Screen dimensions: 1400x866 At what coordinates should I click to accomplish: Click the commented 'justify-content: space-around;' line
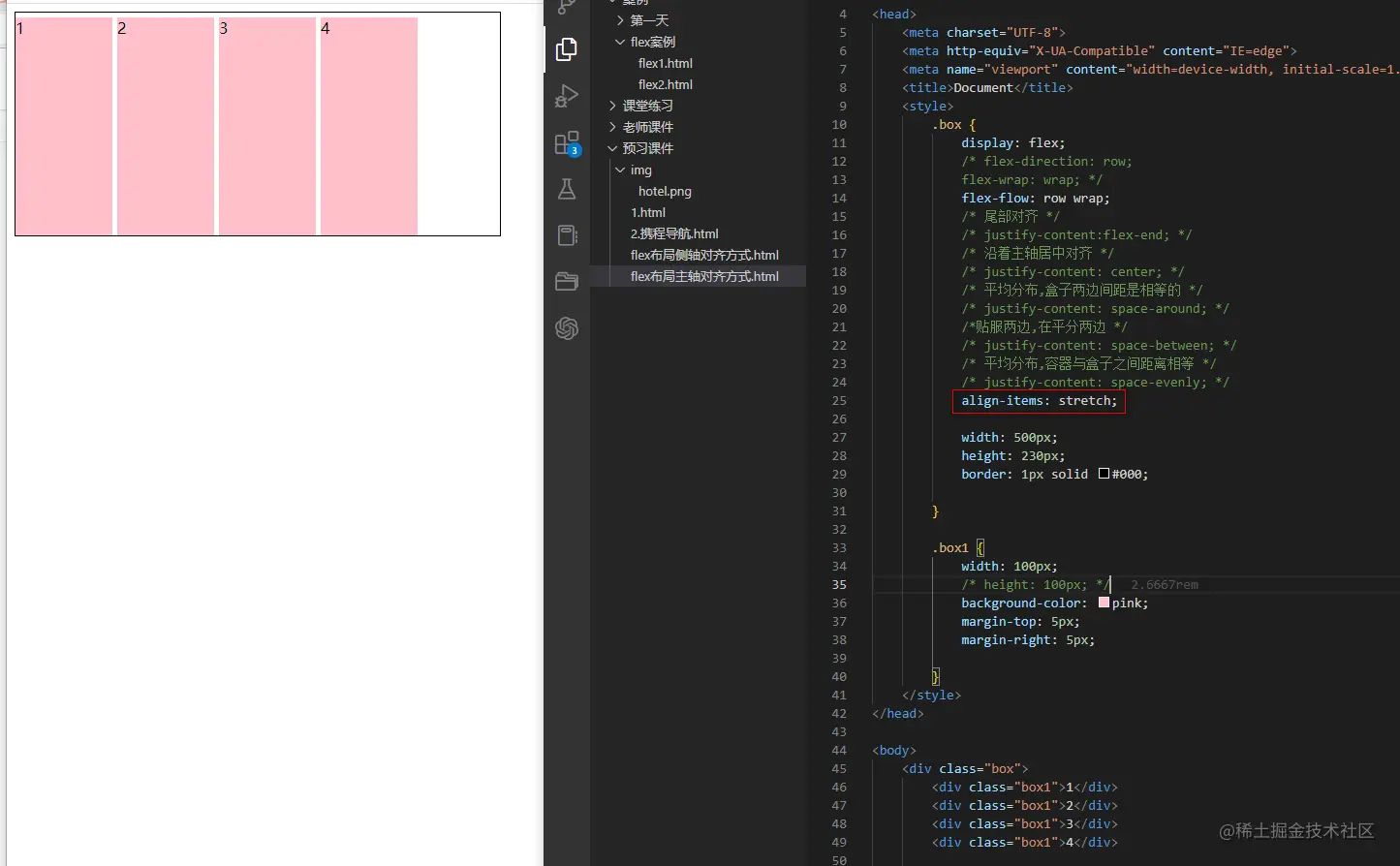pos(1095,308)
